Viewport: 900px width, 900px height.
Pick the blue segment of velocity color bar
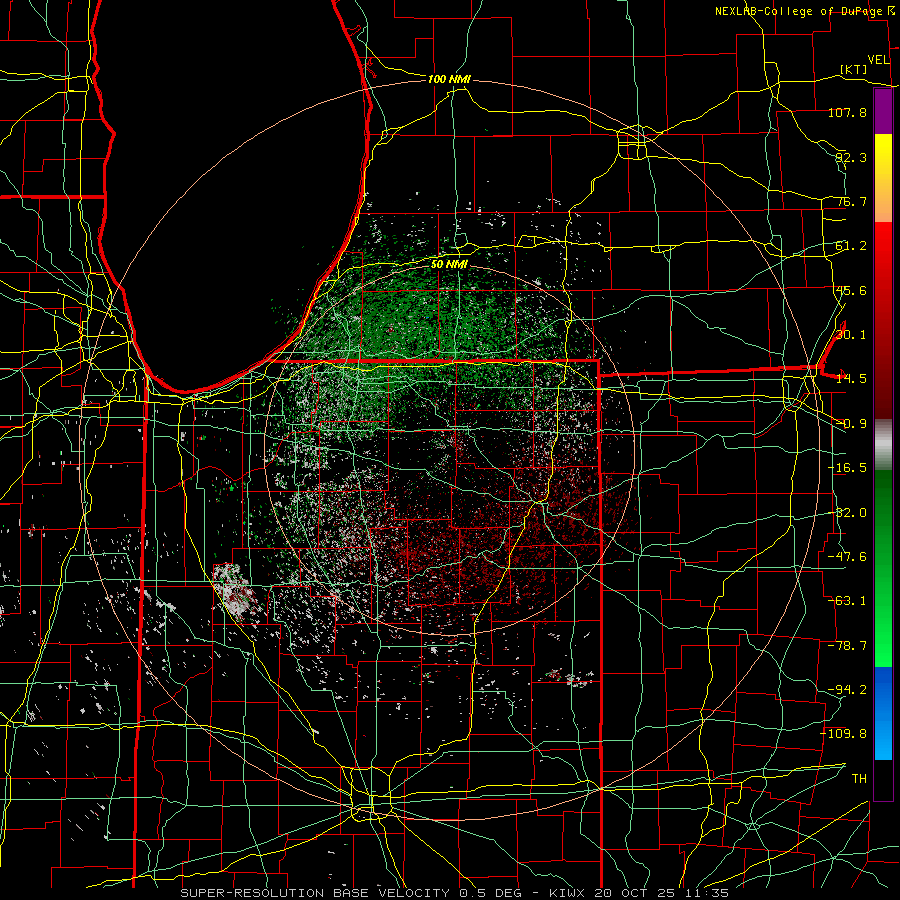[x=883, y=713]
